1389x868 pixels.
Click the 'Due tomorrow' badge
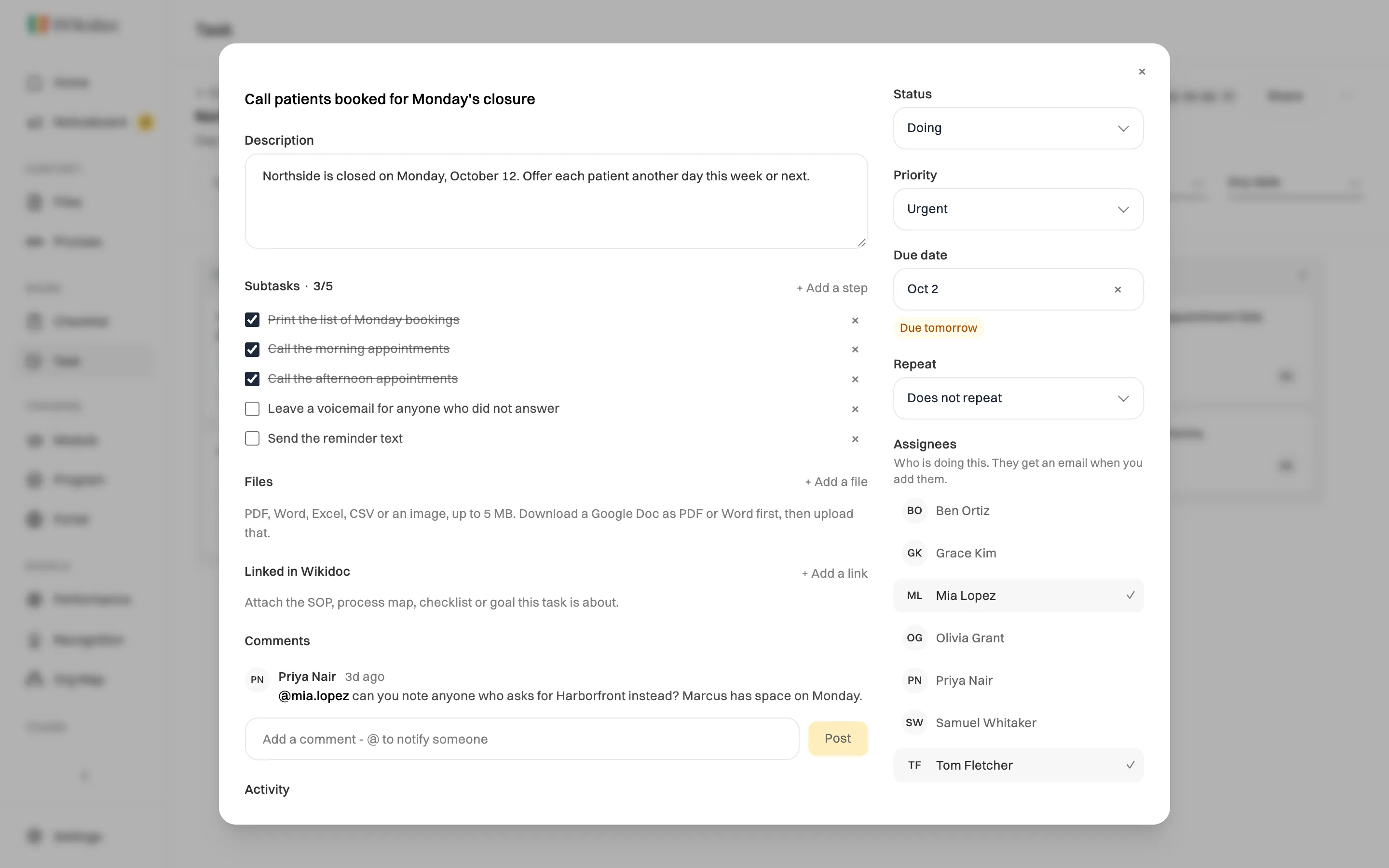[938, 328]
